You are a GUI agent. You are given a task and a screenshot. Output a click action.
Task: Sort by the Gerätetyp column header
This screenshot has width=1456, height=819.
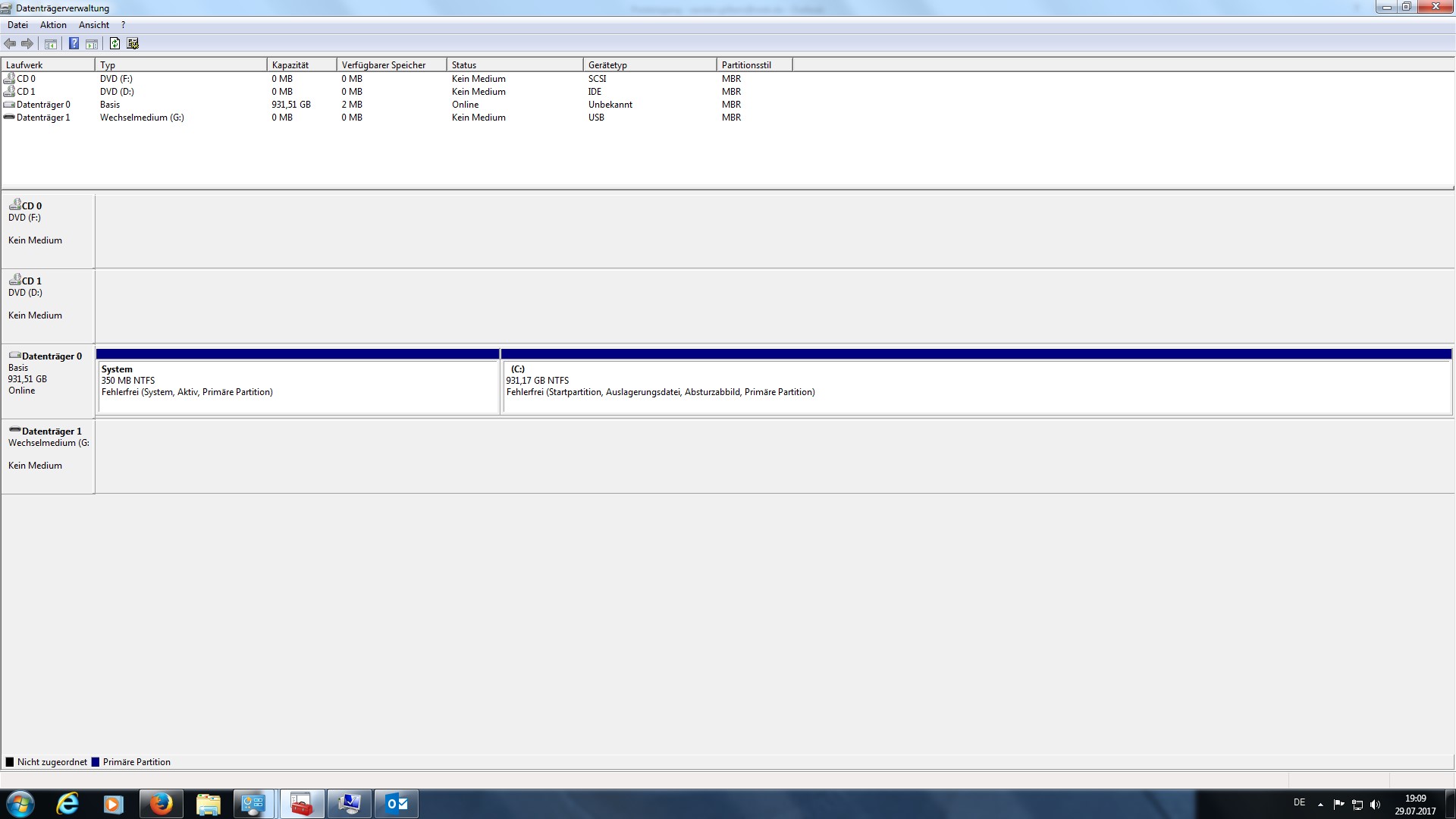(650, 65)
